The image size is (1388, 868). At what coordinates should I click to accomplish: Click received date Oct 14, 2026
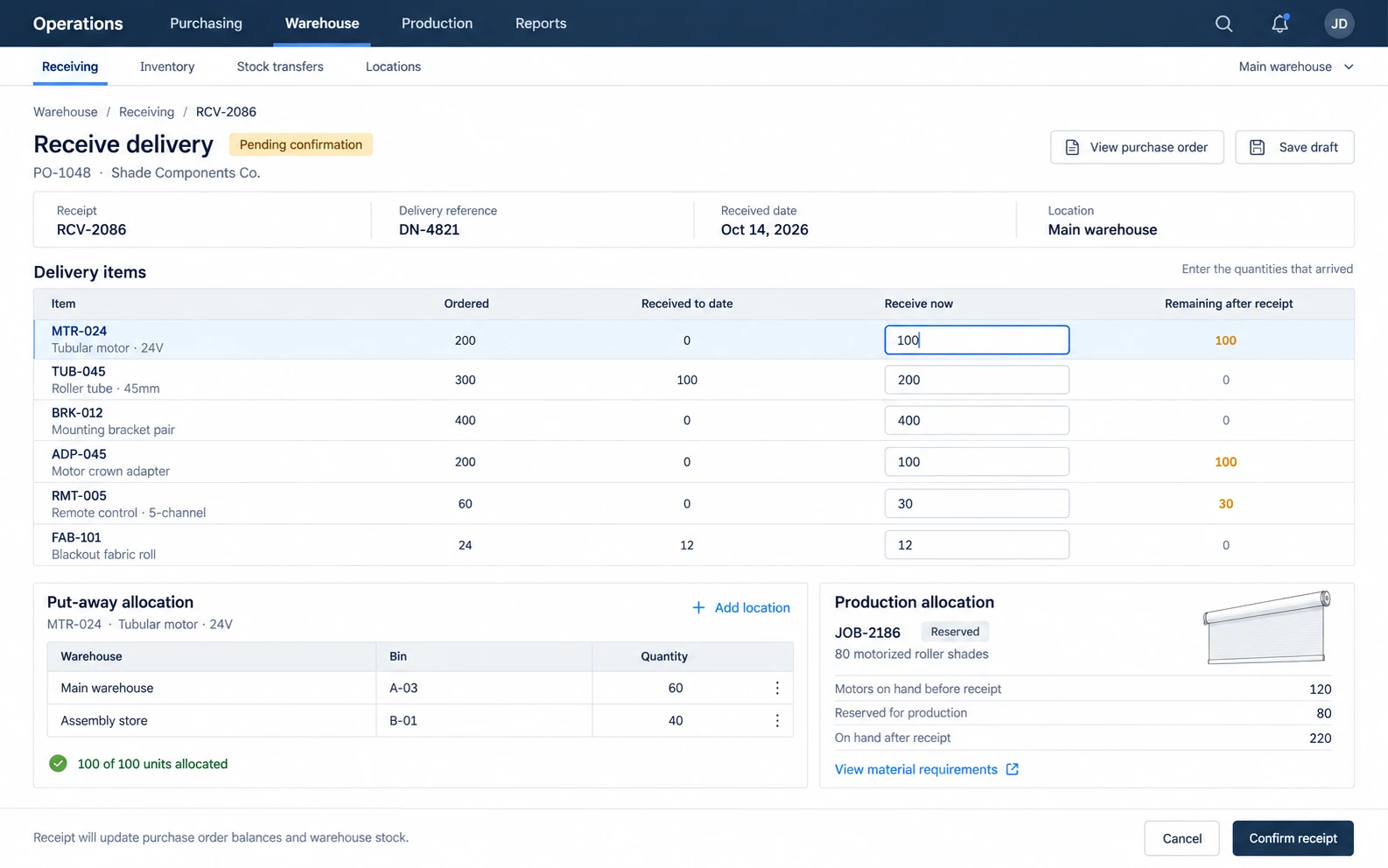pyautogui.click(x=765, y=229)
